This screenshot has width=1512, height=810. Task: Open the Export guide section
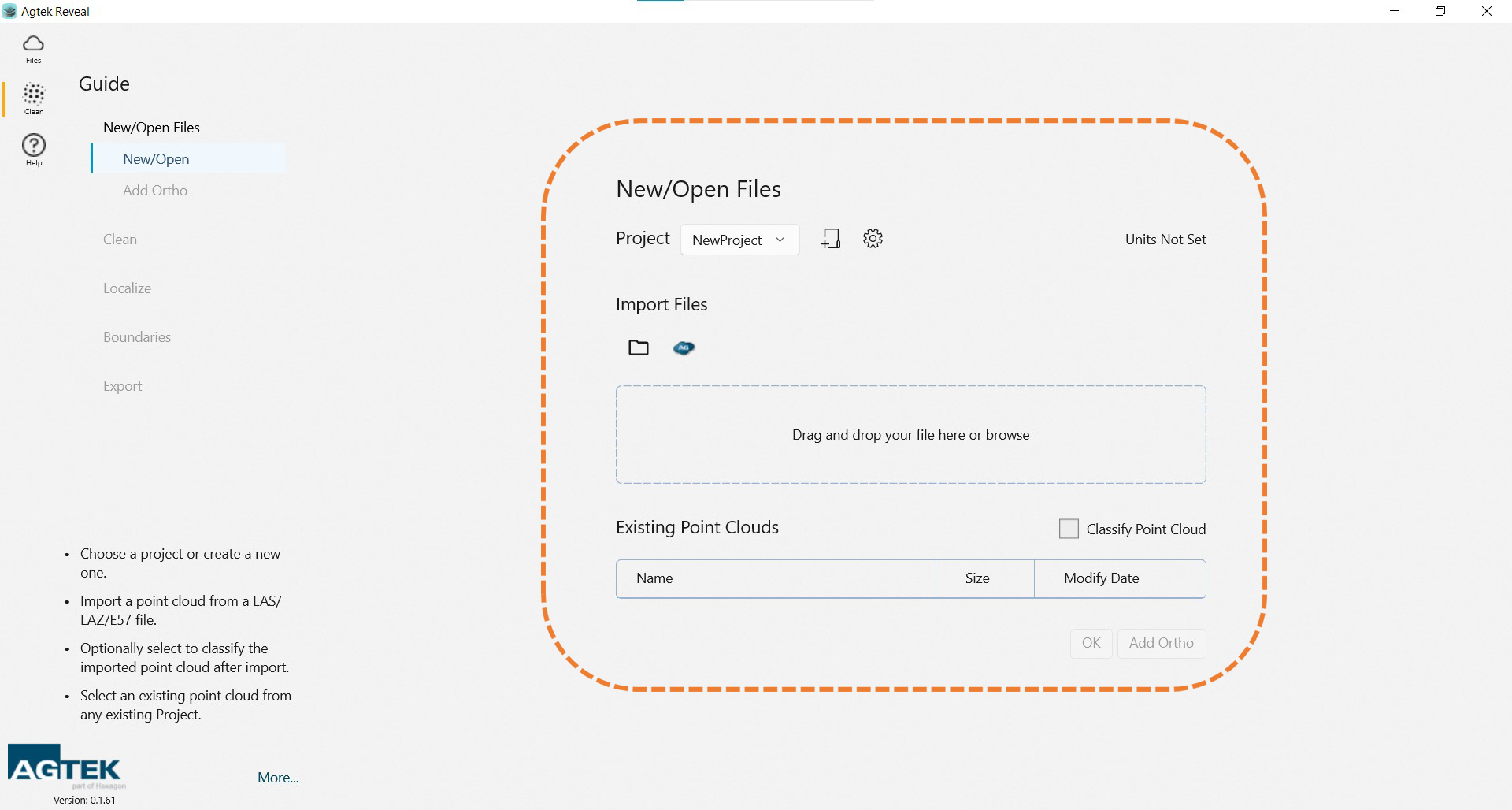[x=122, y=386]
